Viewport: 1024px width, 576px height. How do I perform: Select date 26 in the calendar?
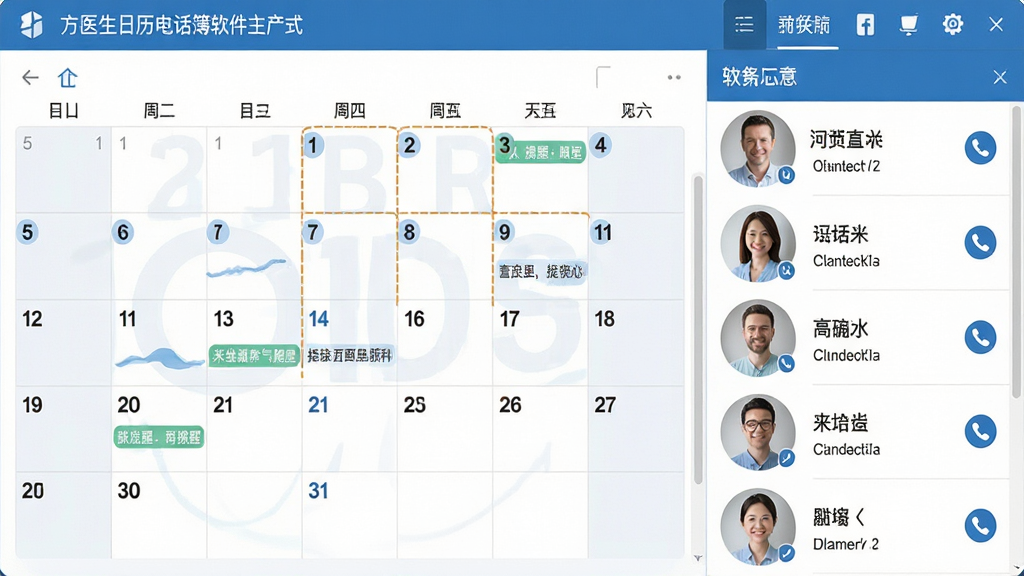(x=510, y=406)
